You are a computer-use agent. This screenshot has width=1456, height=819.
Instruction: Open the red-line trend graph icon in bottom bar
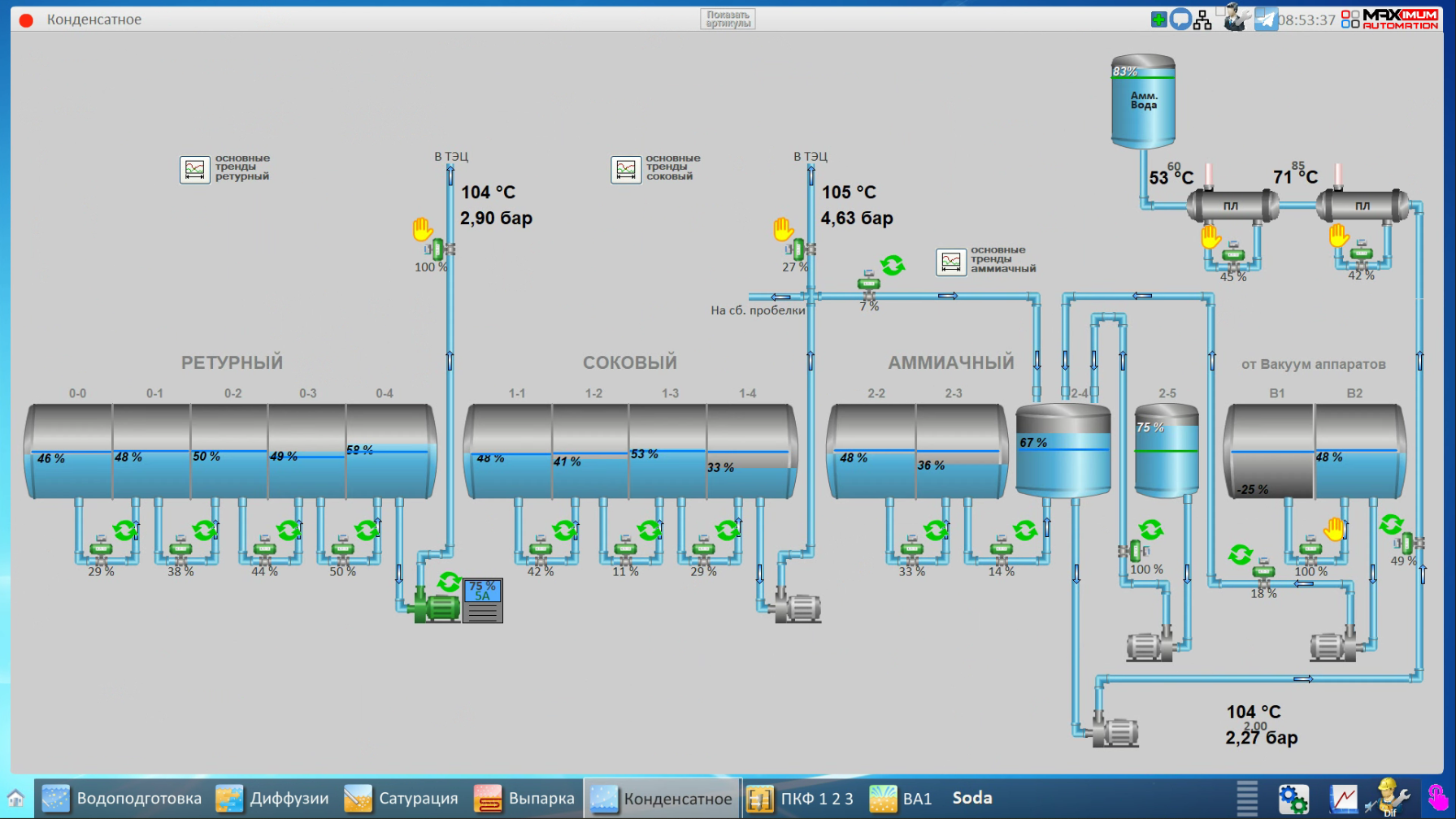pyautogui.click(x=1343, y=799)
